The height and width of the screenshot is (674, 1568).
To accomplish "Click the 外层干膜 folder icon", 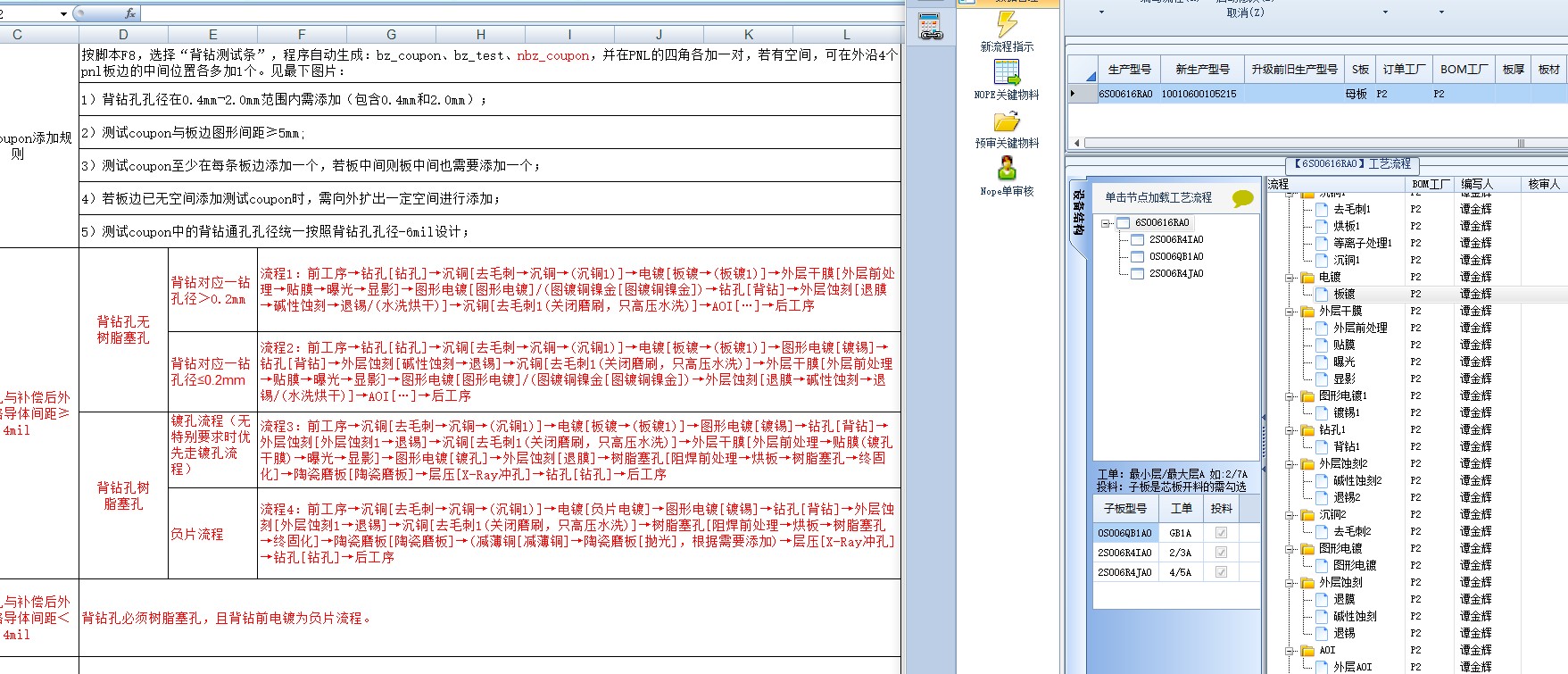I will (x=1307, y=311).
